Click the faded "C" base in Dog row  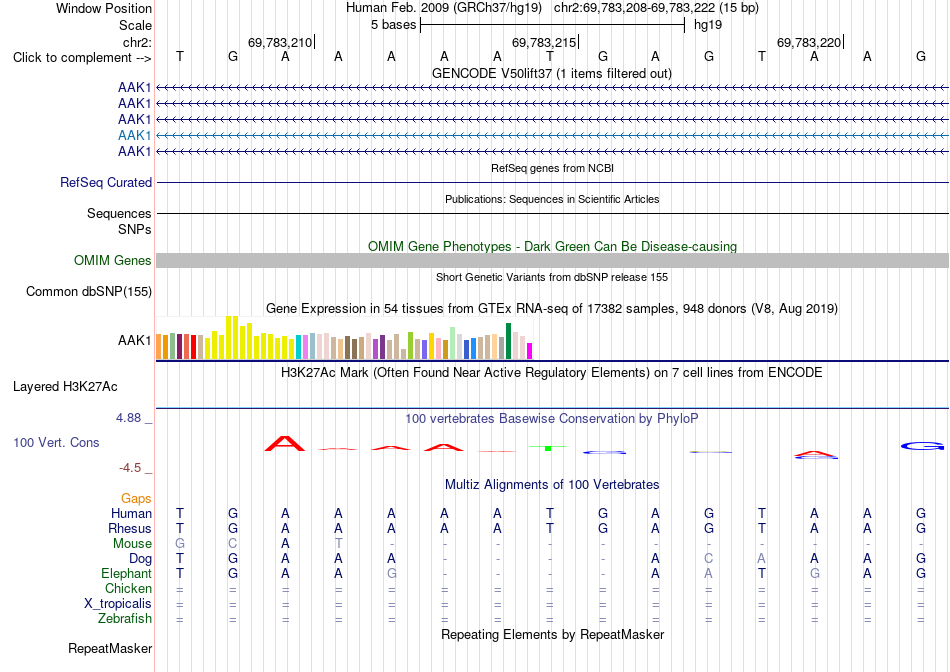click(x=708, y=558)
